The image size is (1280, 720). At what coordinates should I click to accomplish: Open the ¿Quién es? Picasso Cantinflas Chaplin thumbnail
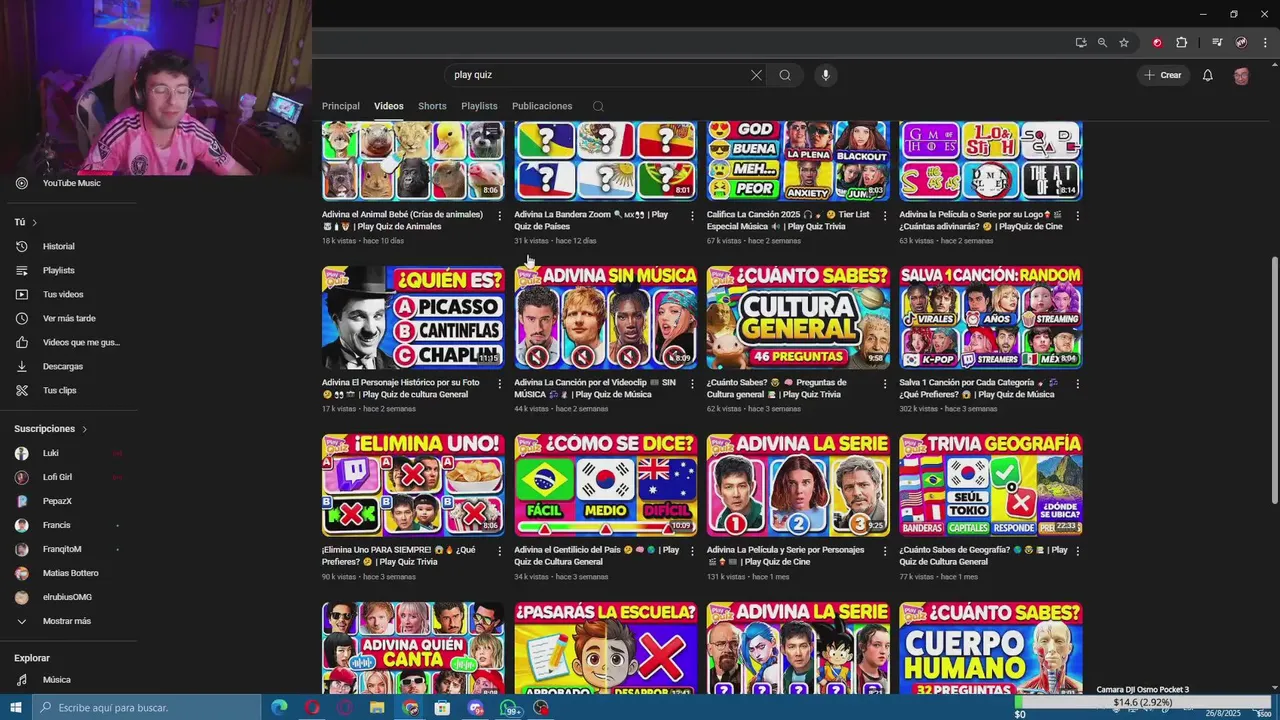click(413, 317)
